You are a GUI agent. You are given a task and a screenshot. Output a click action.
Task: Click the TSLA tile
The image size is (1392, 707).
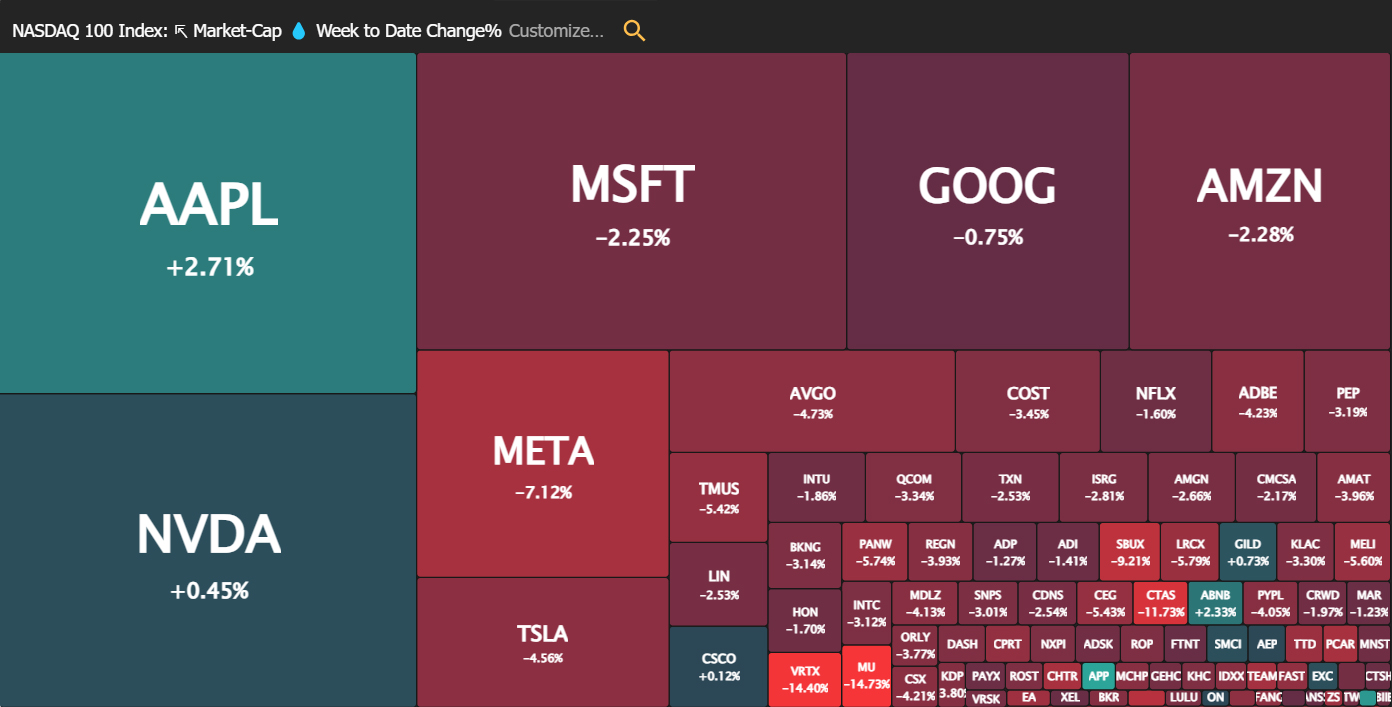[x=543, y=642]
